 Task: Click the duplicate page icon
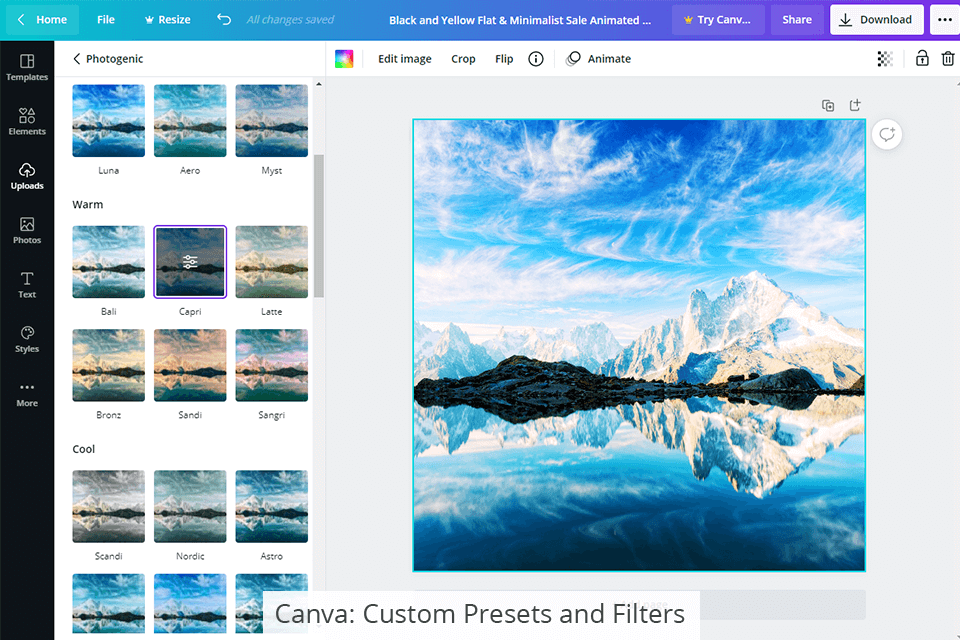(828, 105)
